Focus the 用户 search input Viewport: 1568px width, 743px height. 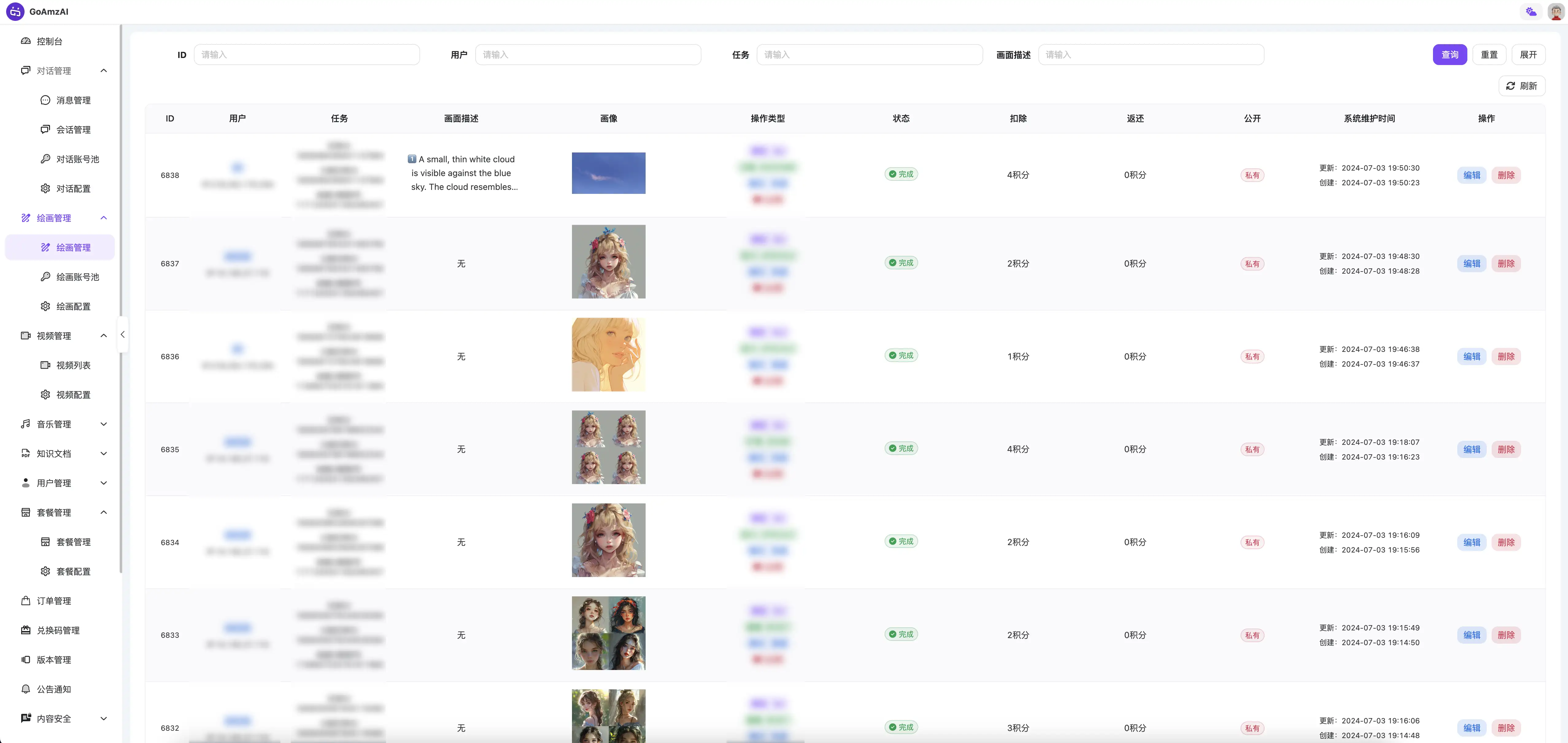click(588, 55)
